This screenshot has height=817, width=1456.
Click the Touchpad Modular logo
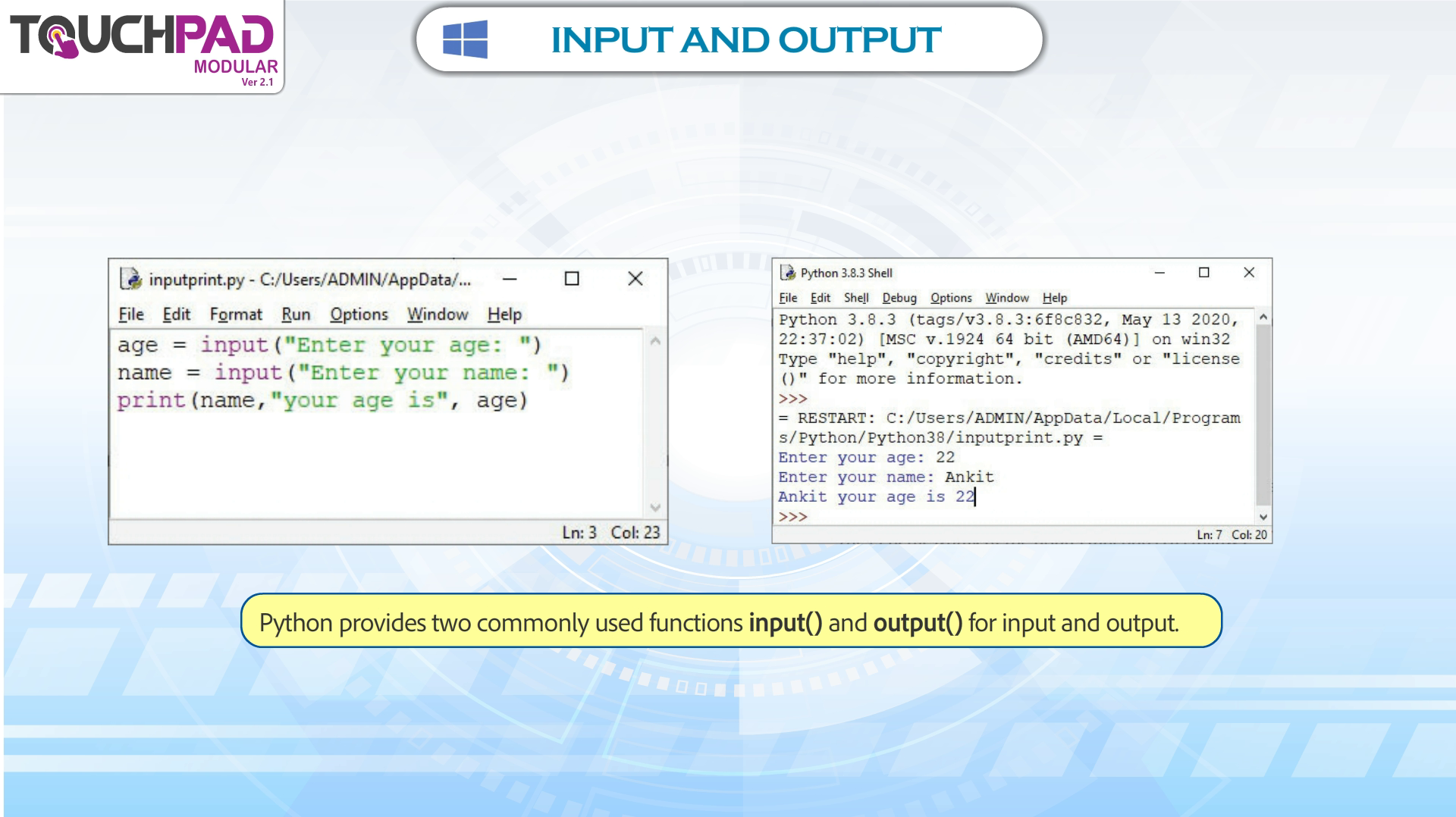[x=143, y=45]
